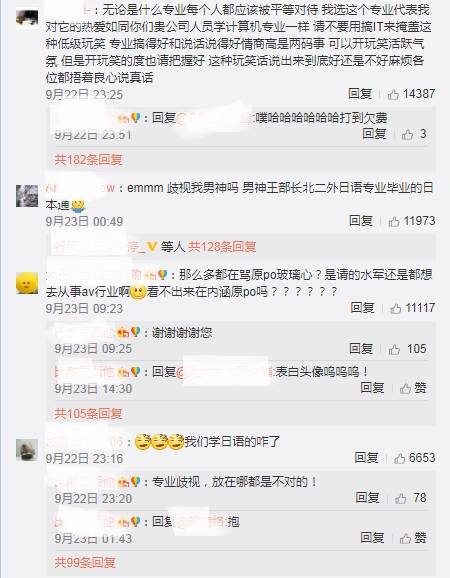Screen dimensions: 450x578
Task: Reply to the 谢谢谢谢您 comment
Action: pos(361,349)
